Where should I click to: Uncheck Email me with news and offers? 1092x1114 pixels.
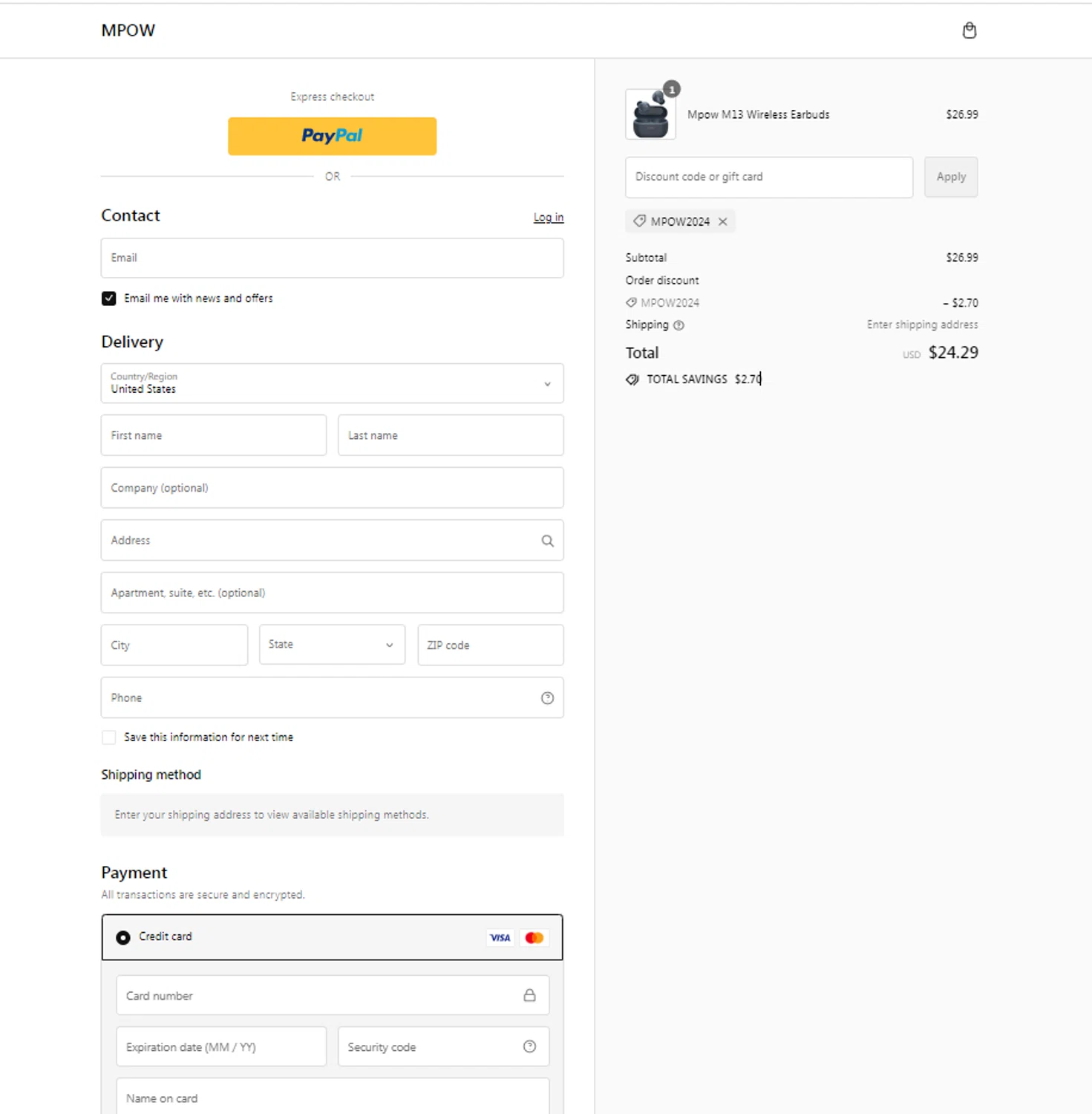[109, 299]
